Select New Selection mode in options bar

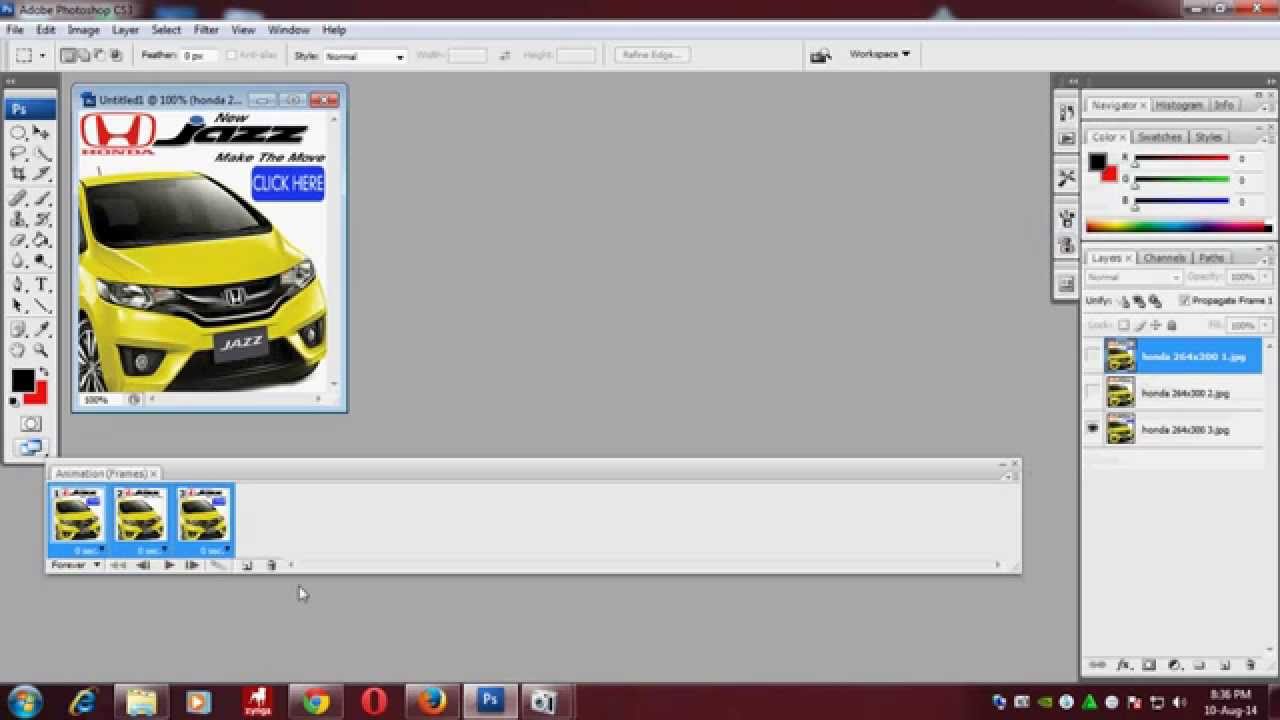pos(68,56)
